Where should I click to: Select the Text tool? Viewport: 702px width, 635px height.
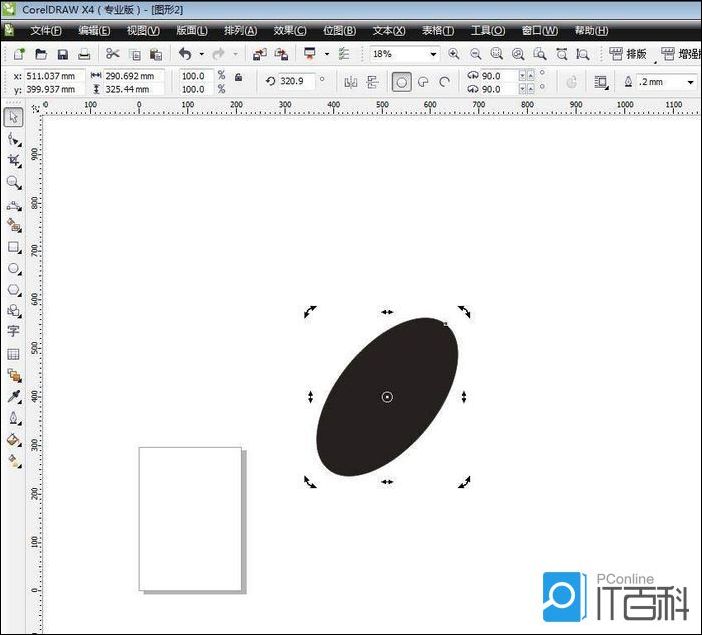(14, 332)
